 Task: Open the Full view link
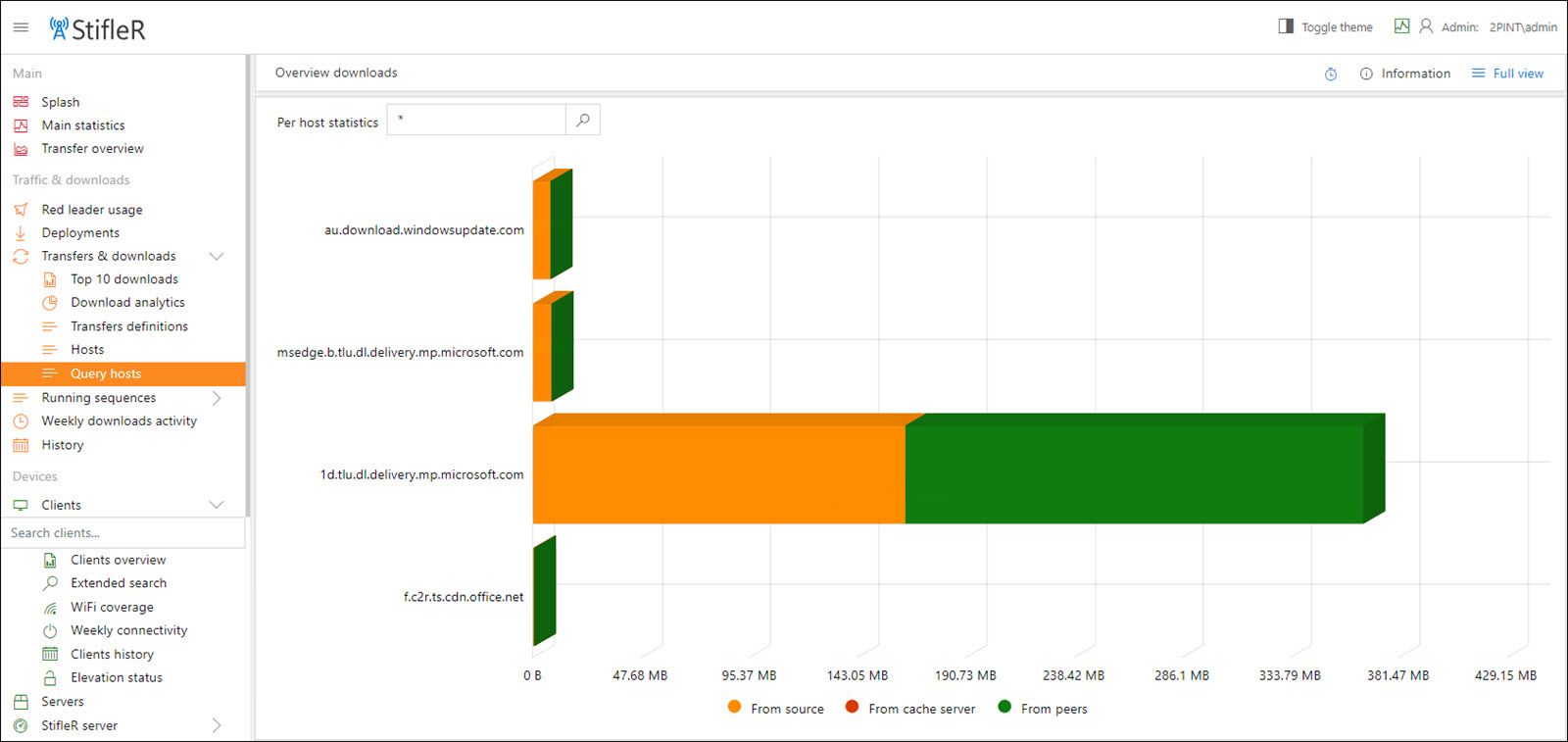(1507, 74)
